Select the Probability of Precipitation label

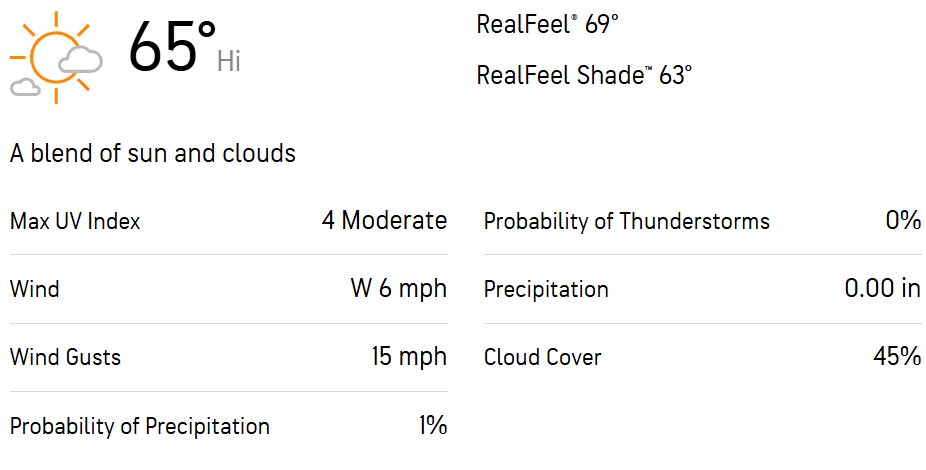tap(140, 426)
